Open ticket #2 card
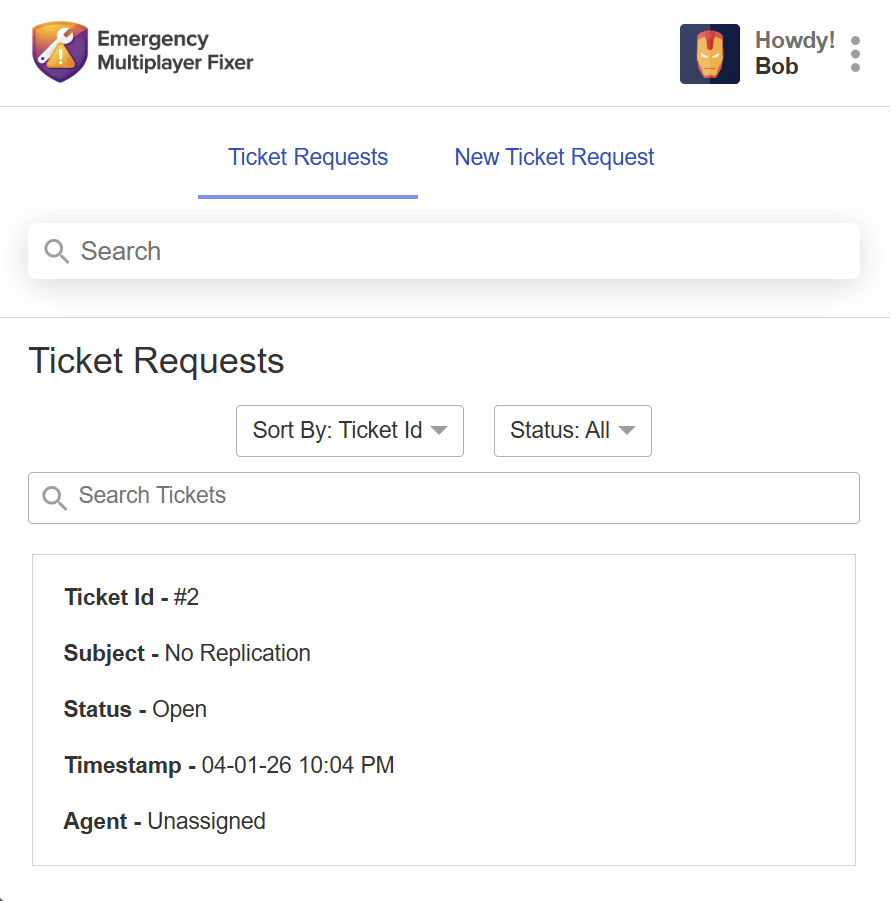 tap(443, 710)
